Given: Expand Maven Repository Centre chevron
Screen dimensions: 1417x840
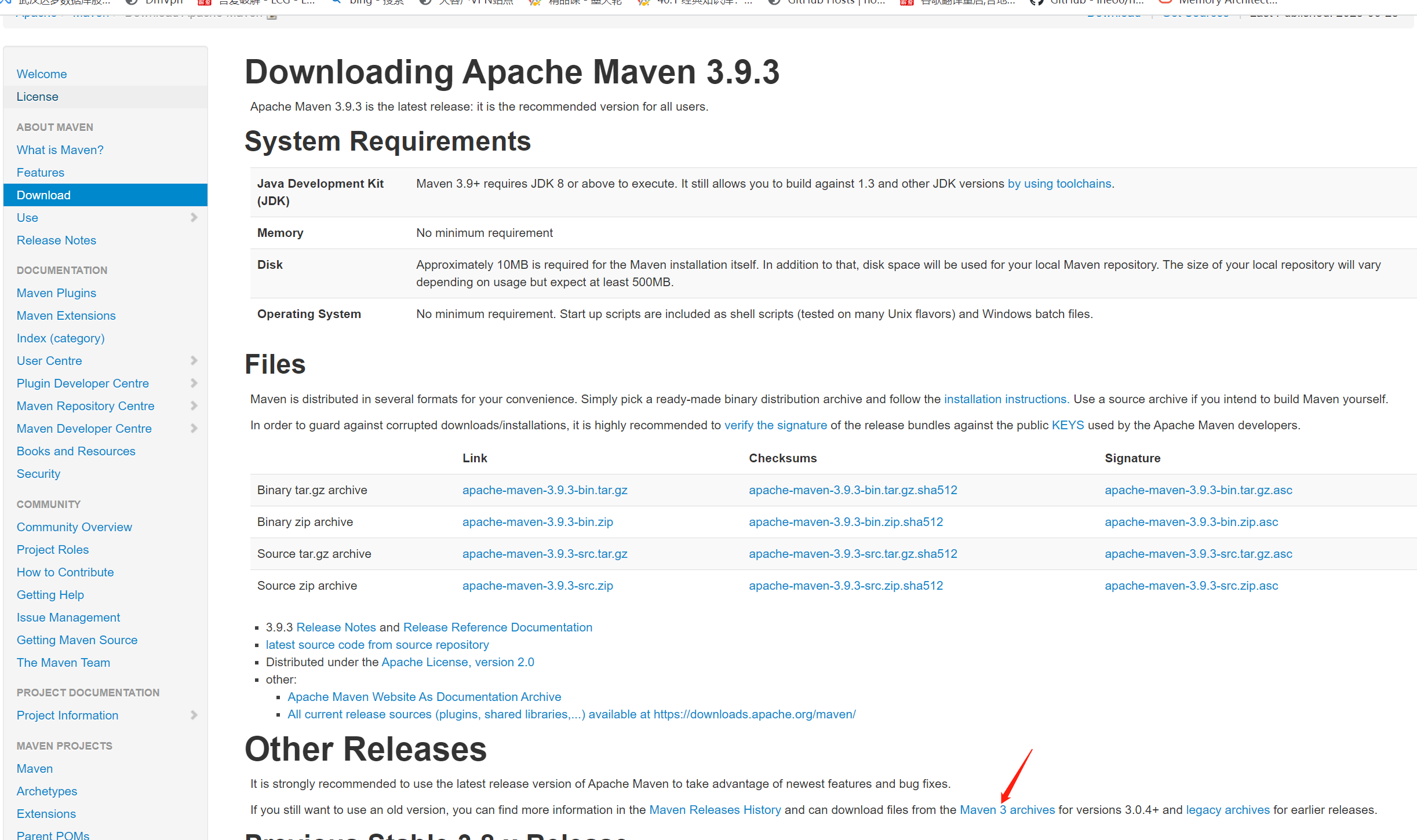Looking at the screenshot, I should 194,406.
